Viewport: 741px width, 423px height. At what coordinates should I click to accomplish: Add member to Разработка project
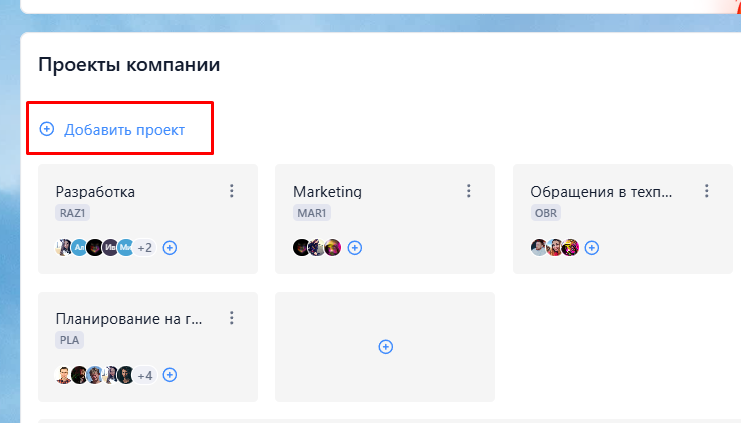click(170, 248)
